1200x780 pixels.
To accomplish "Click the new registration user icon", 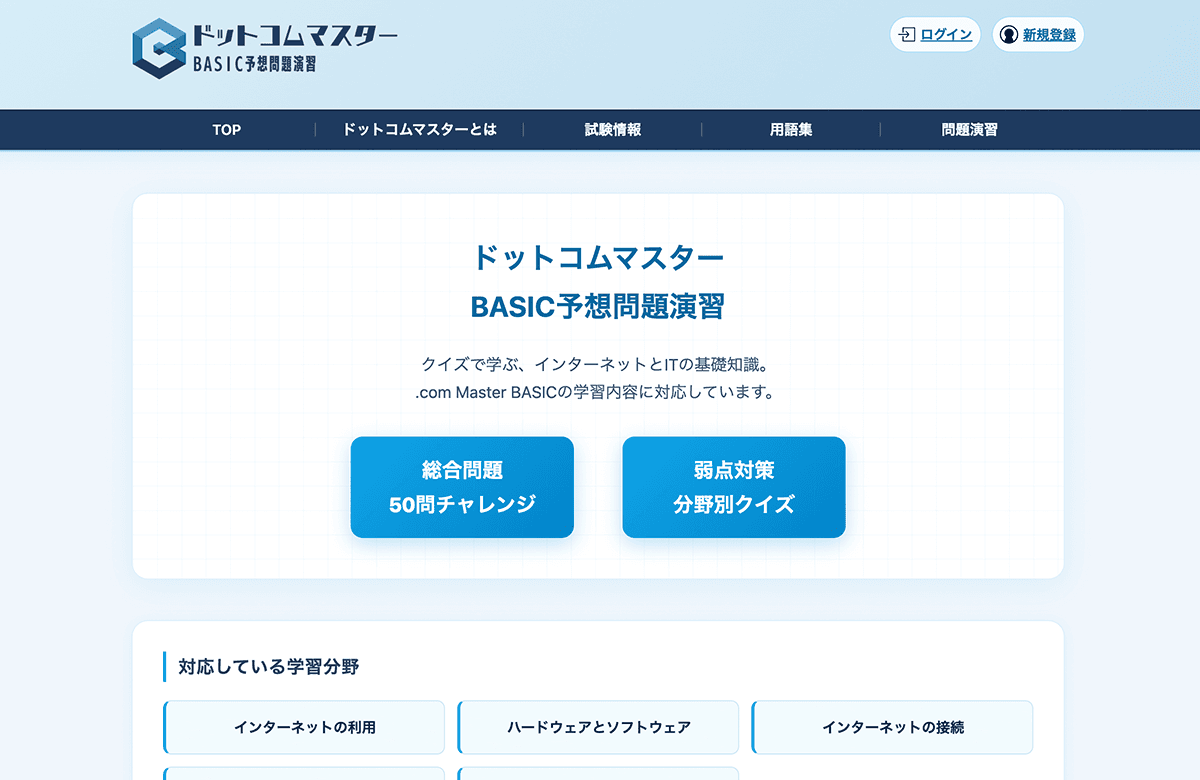I will coord(1009,35).
